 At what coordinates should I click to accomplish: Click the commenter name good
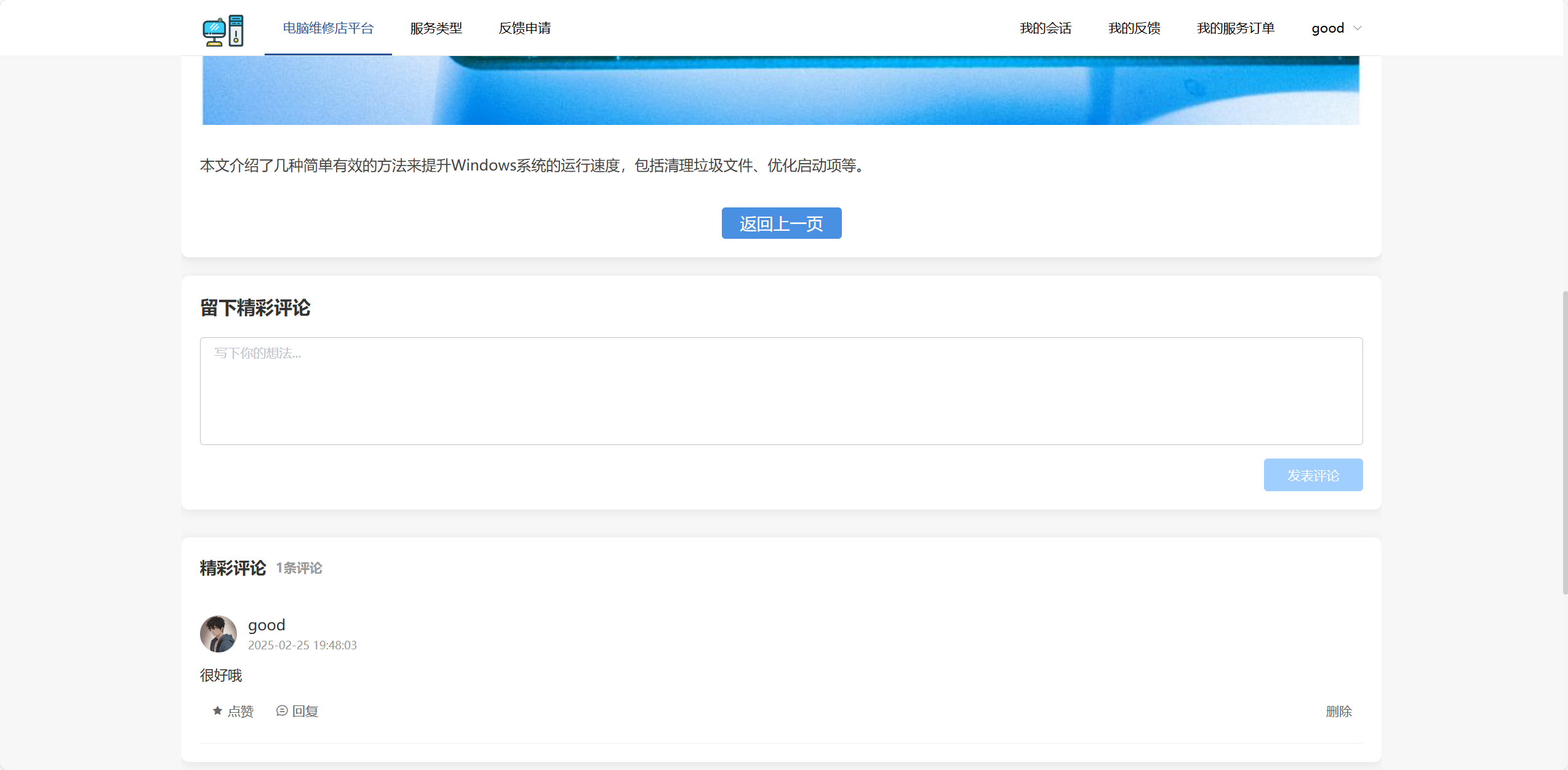266,625
